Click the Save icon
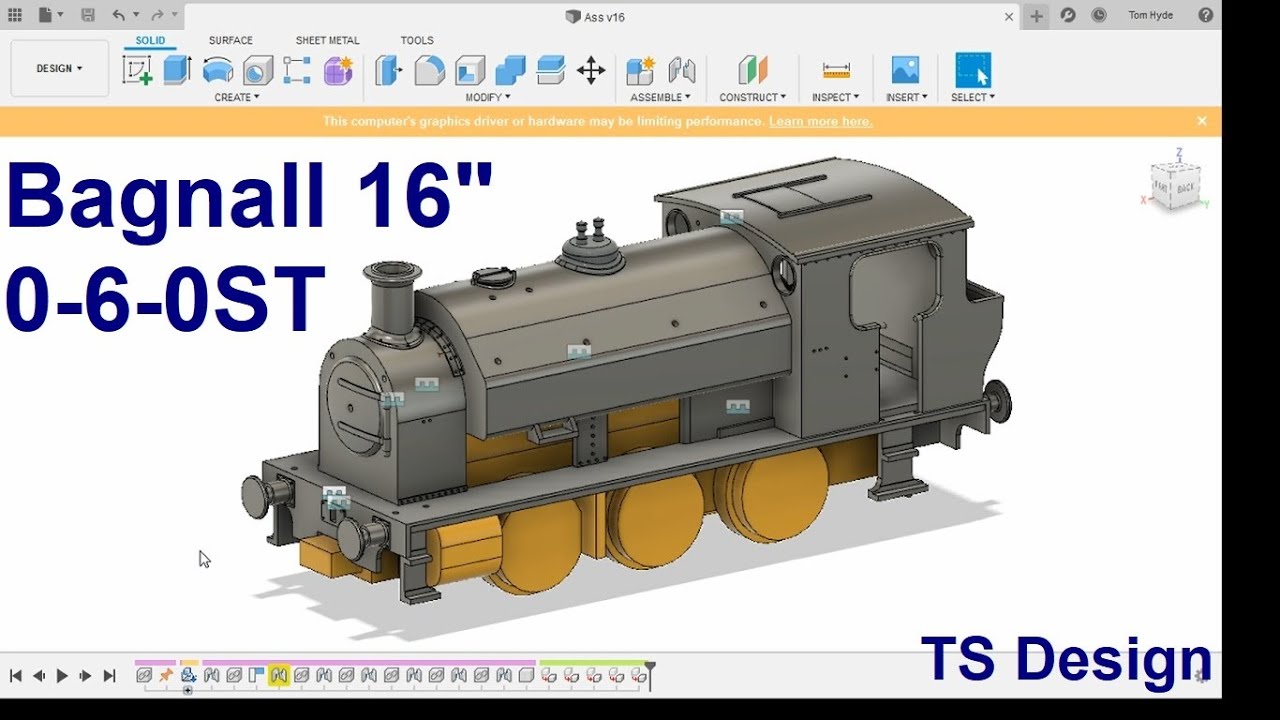 tap(88, 15)
